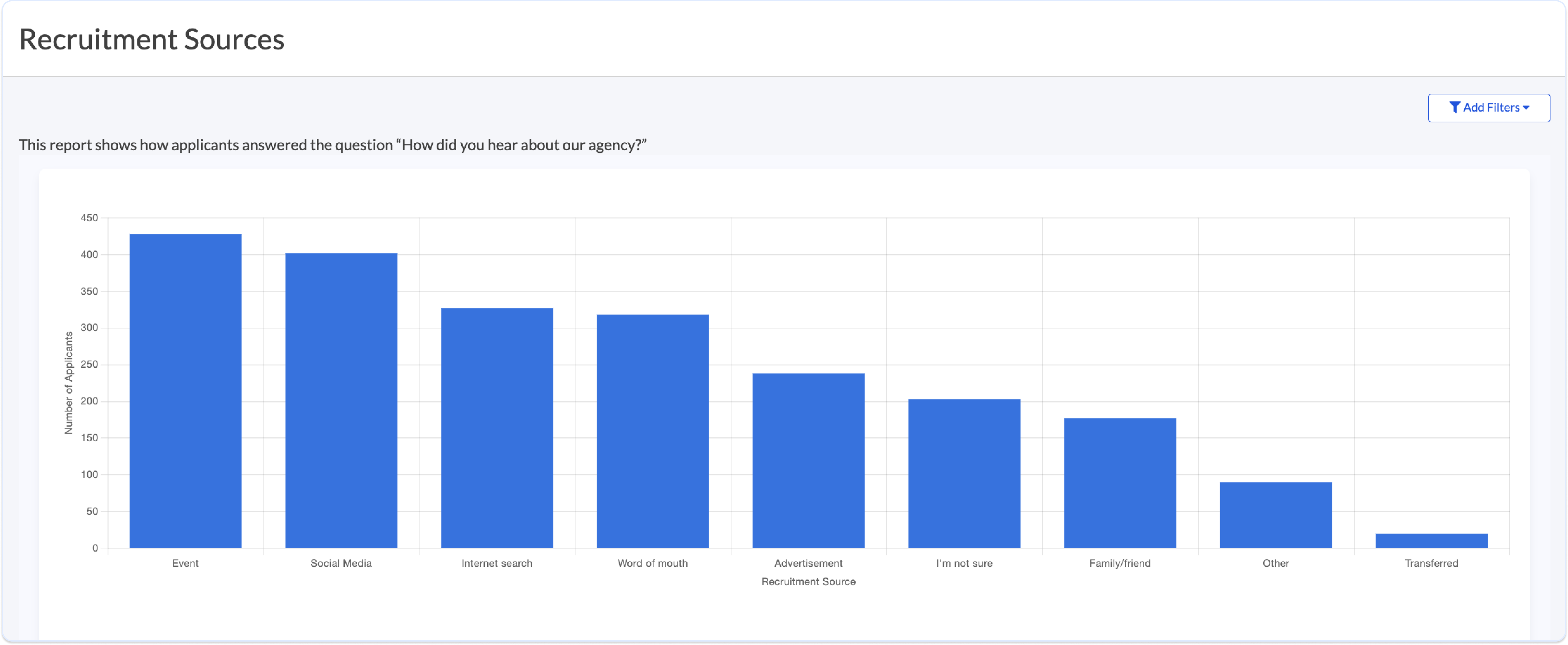1568x645 pixels.
Task: Click the Recruitment Source x-axis title
Action: click(808, 582)
